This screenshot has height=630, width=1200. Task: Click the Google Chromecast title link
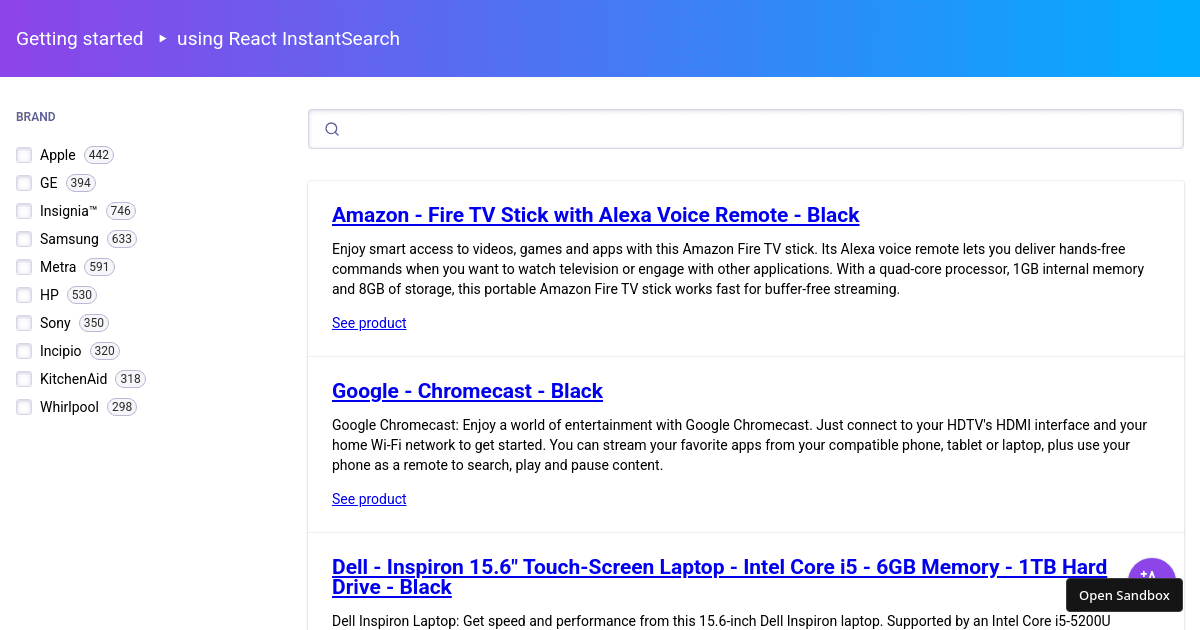pos(467,391)
